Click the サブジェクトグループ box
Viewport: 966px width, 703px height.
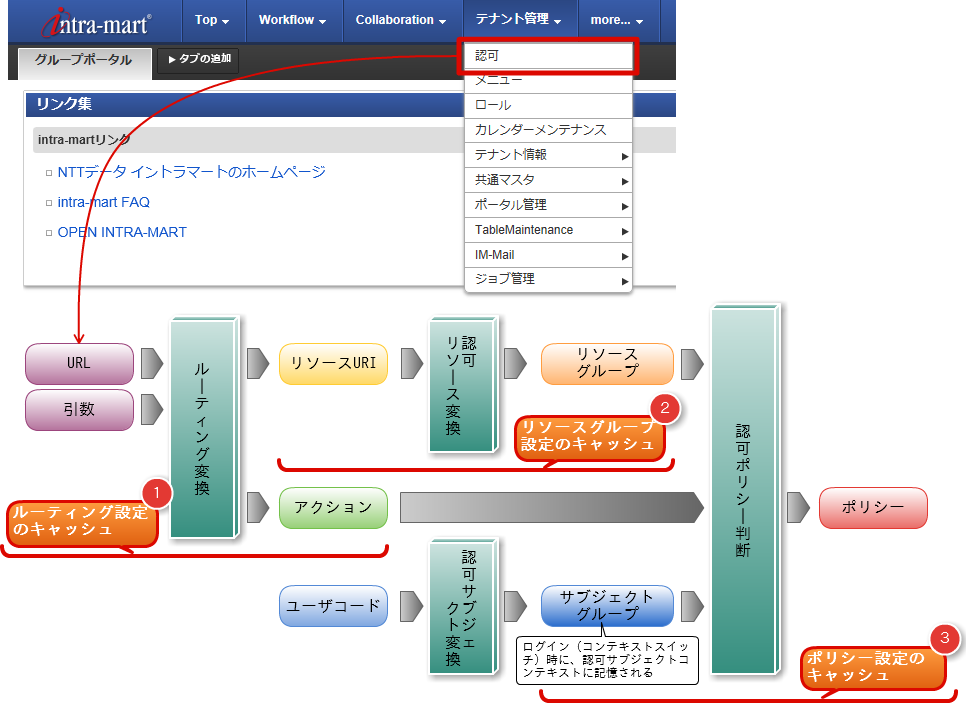(607, 606)
